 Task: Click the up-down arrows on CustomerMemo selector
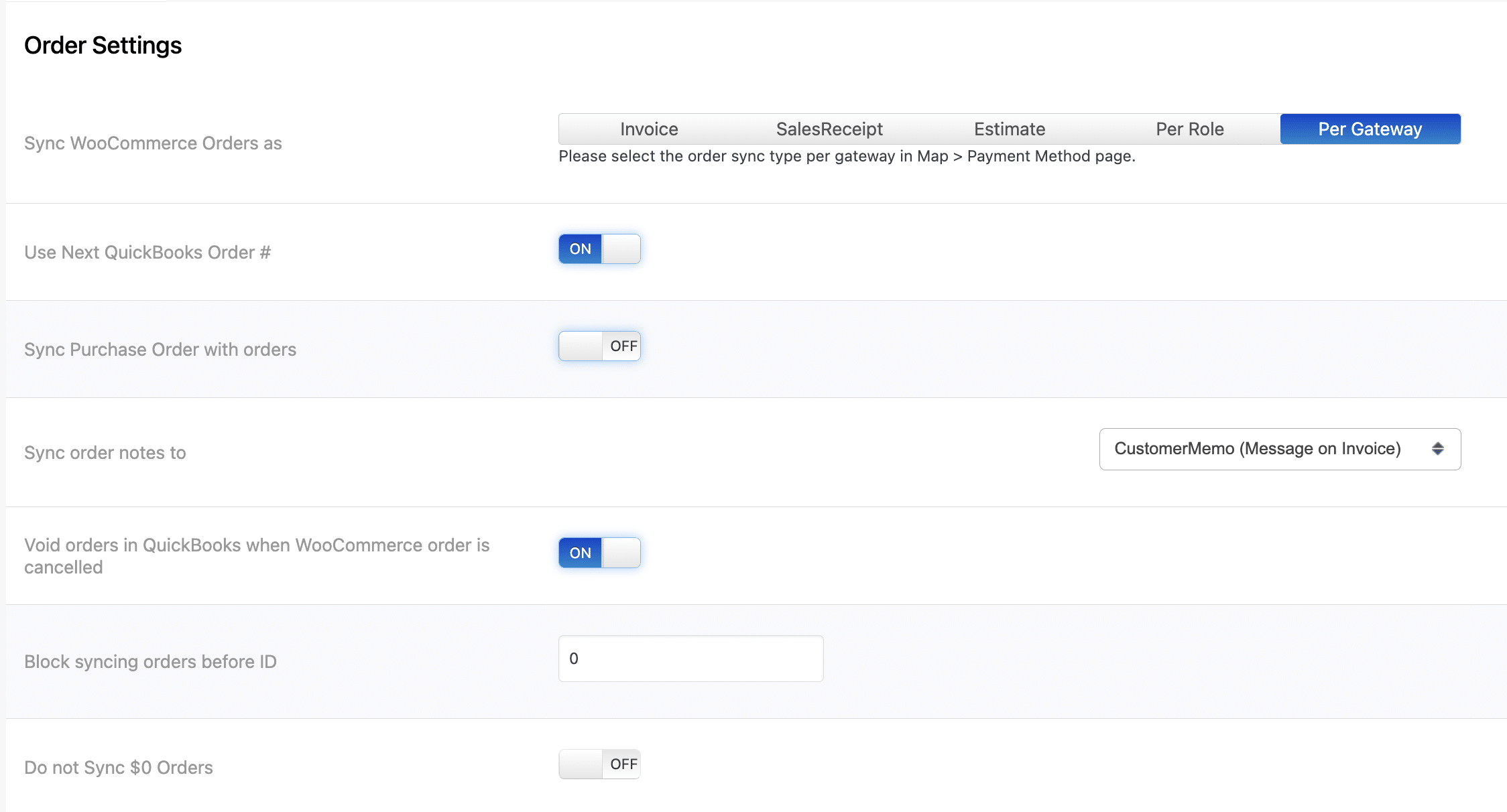tap(1439, 449)
